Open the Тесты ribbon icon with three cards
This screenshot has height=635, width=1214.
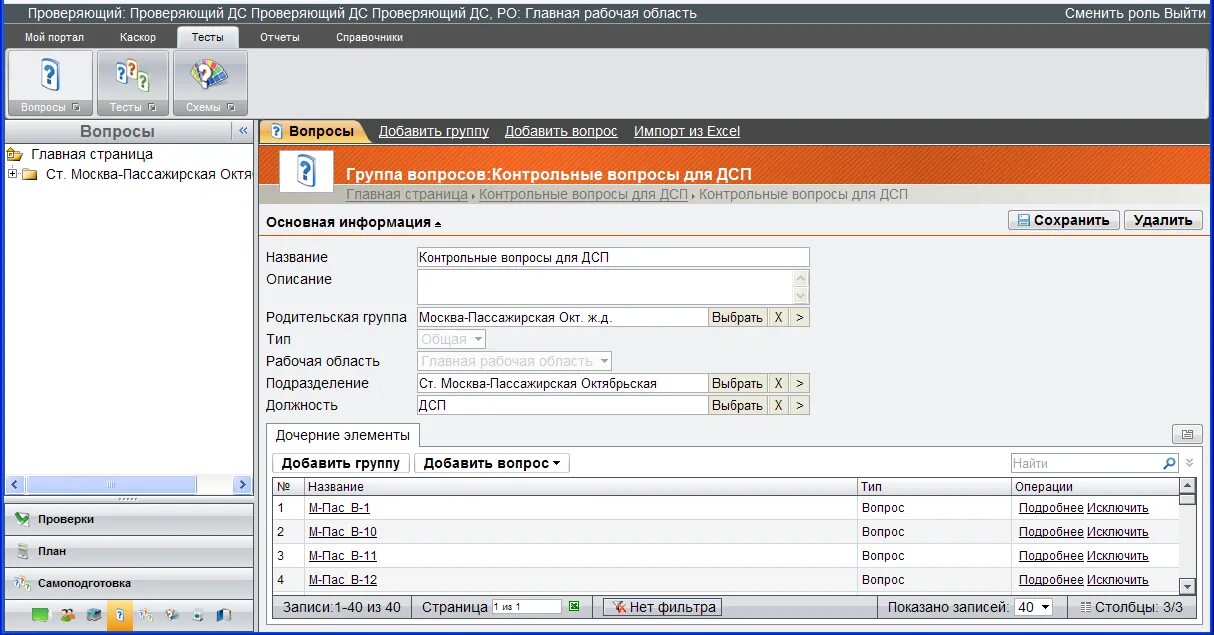132,83
